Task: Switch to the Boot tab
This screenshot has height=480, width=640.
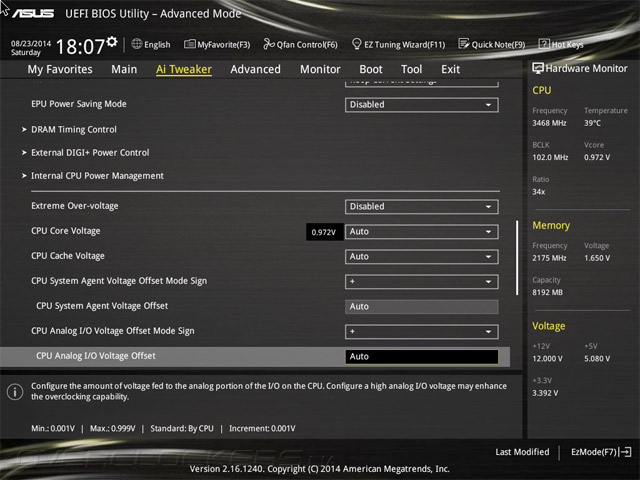Action: [x=371, y=69]
